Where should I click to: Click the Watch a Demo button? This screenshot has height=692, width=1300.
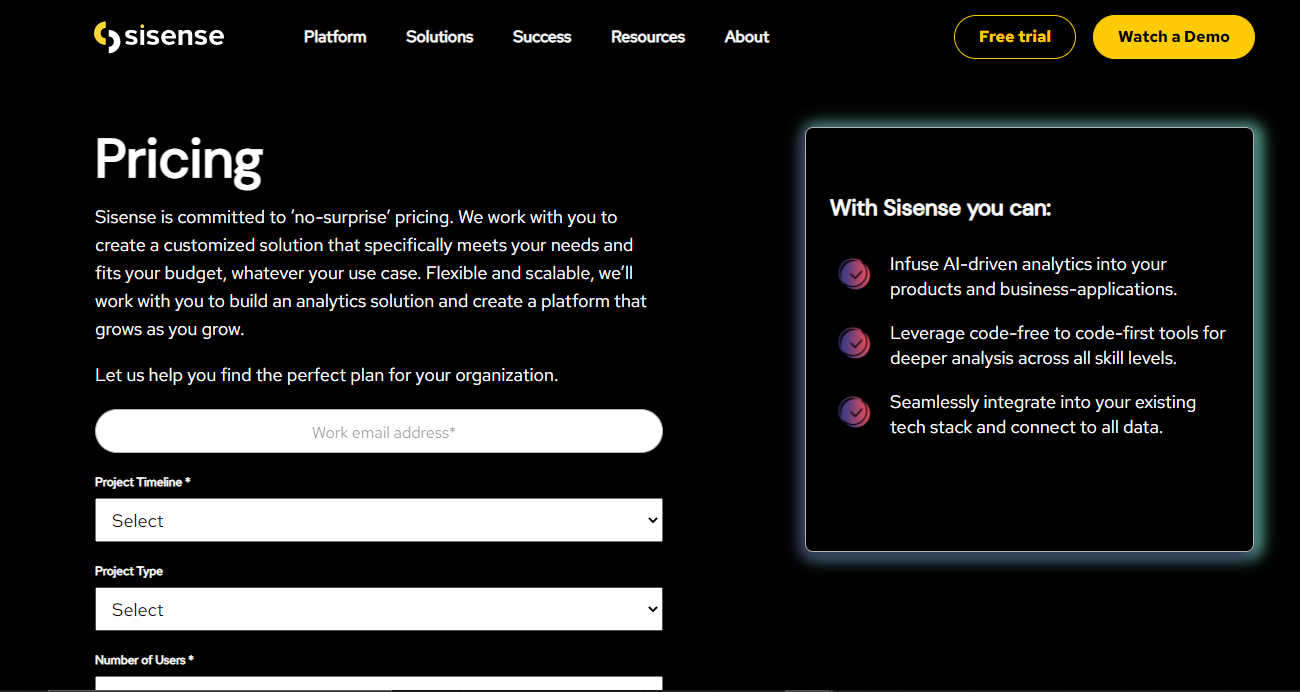tap(1174, 37)
